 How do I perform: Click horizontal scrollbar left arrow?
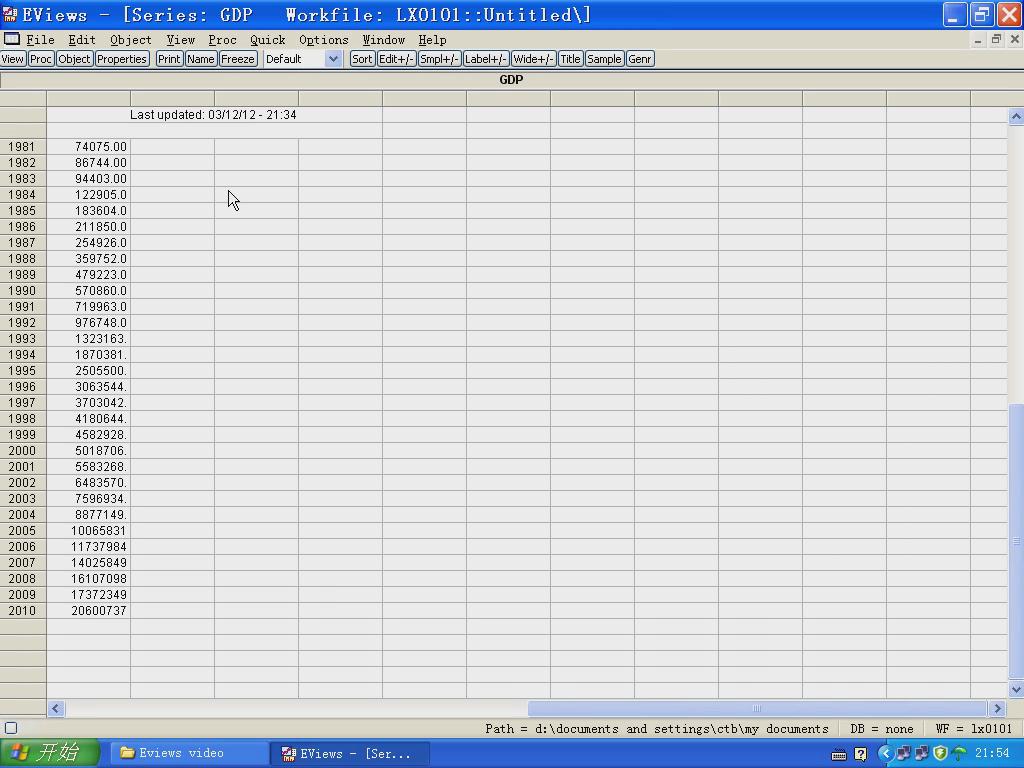click(56, 708)
